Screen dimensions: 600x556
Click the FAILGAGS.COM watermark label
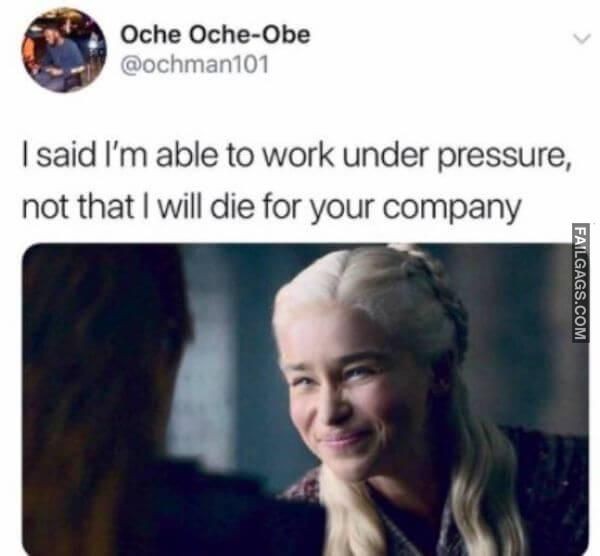click(581, 283)
